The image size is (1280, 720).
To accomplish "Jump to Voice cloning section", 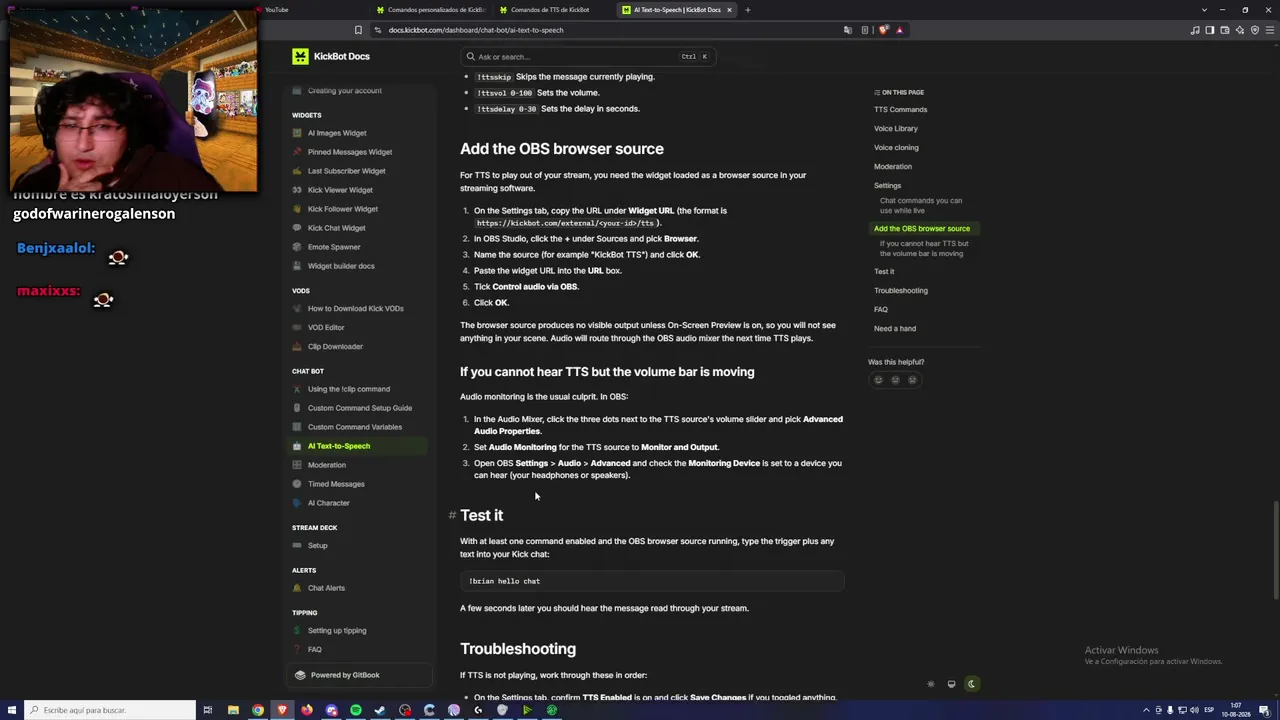I will click(x=896, y=148).
